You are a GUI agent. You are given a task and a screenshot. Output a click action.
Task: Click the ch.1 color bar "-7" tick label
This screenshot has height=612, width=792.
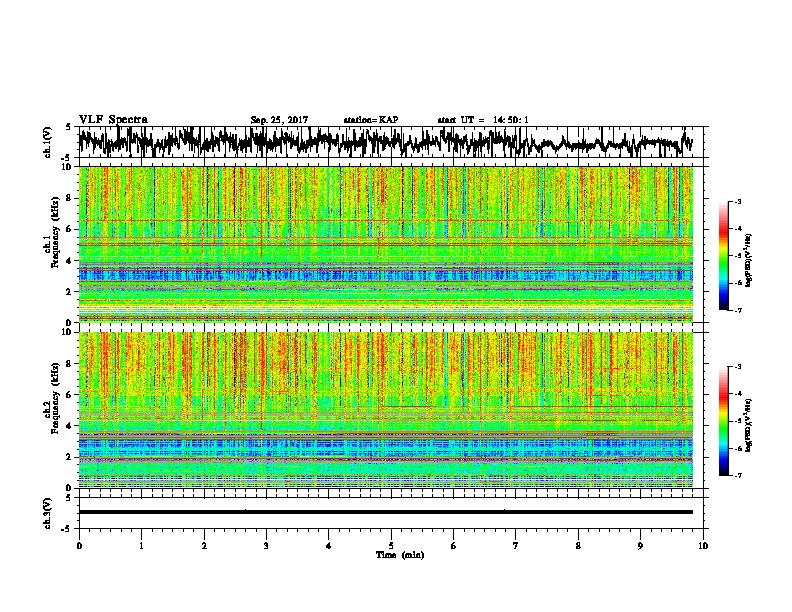(x=737, y=310)
